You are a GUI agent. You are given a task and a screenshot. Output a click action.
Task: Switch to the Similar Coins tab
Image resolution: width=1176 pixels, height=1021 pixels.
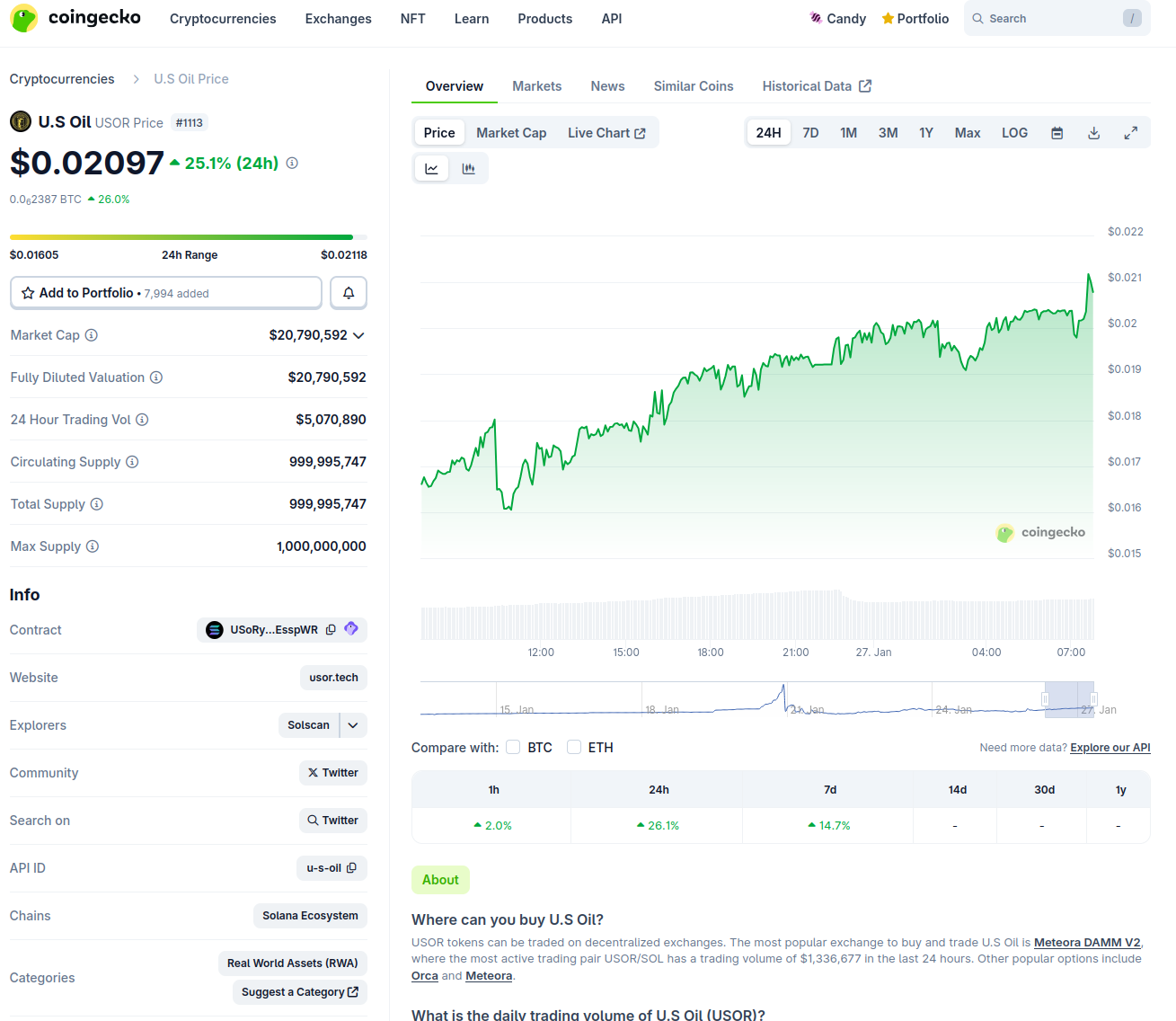click(694, 86)
